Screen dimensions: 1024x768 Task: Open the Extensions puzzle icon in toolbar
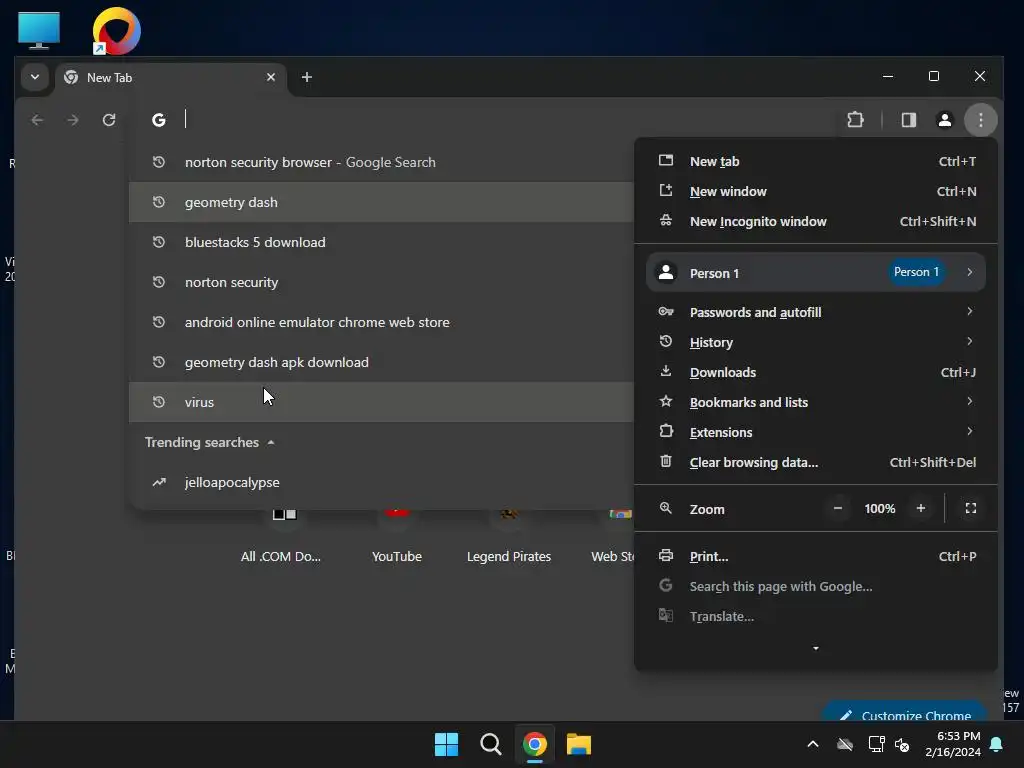(x=855, y=120)
